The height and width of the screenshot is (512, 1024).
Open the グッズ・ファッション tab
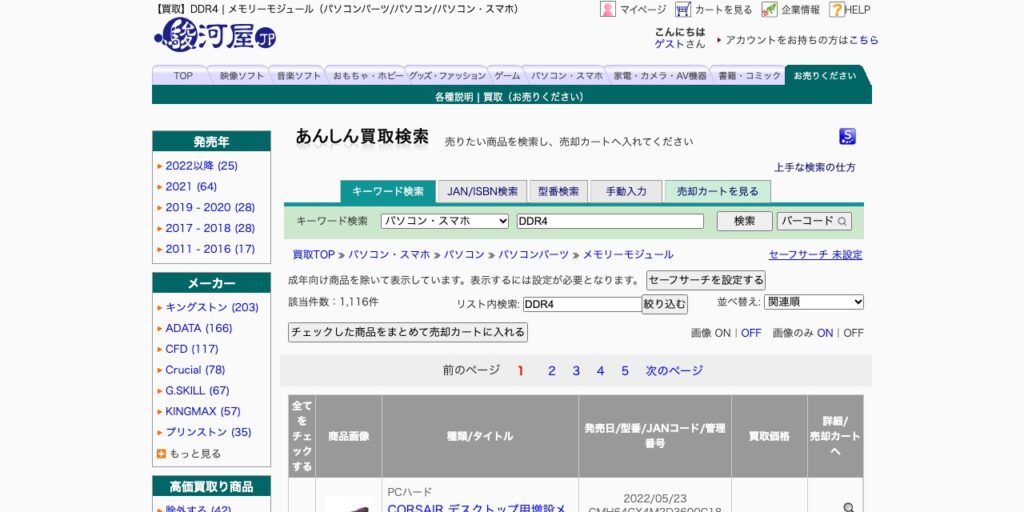[447, 76]
